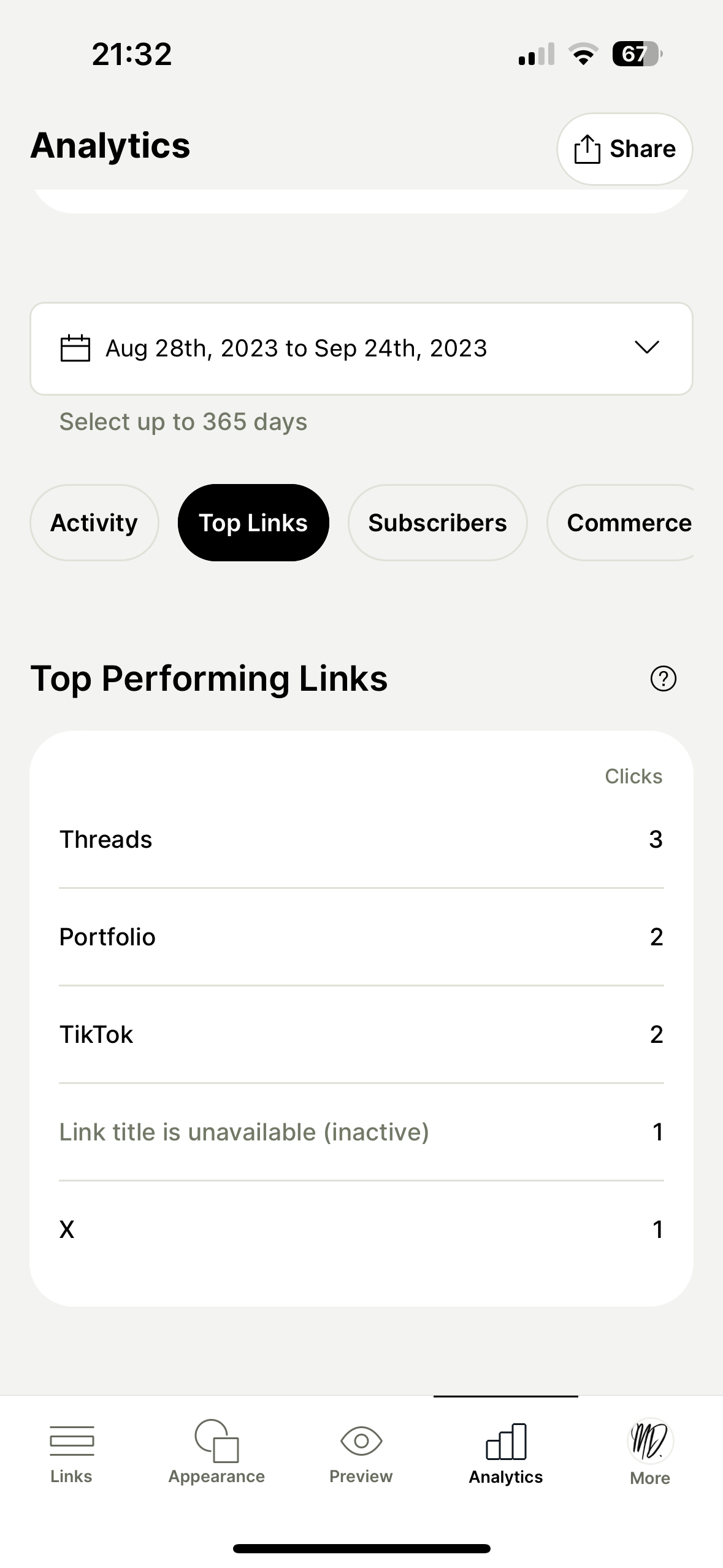Viewport: 723px width, 1568px height.
Task: Select the Top Links tab
Action: (253, 523)
